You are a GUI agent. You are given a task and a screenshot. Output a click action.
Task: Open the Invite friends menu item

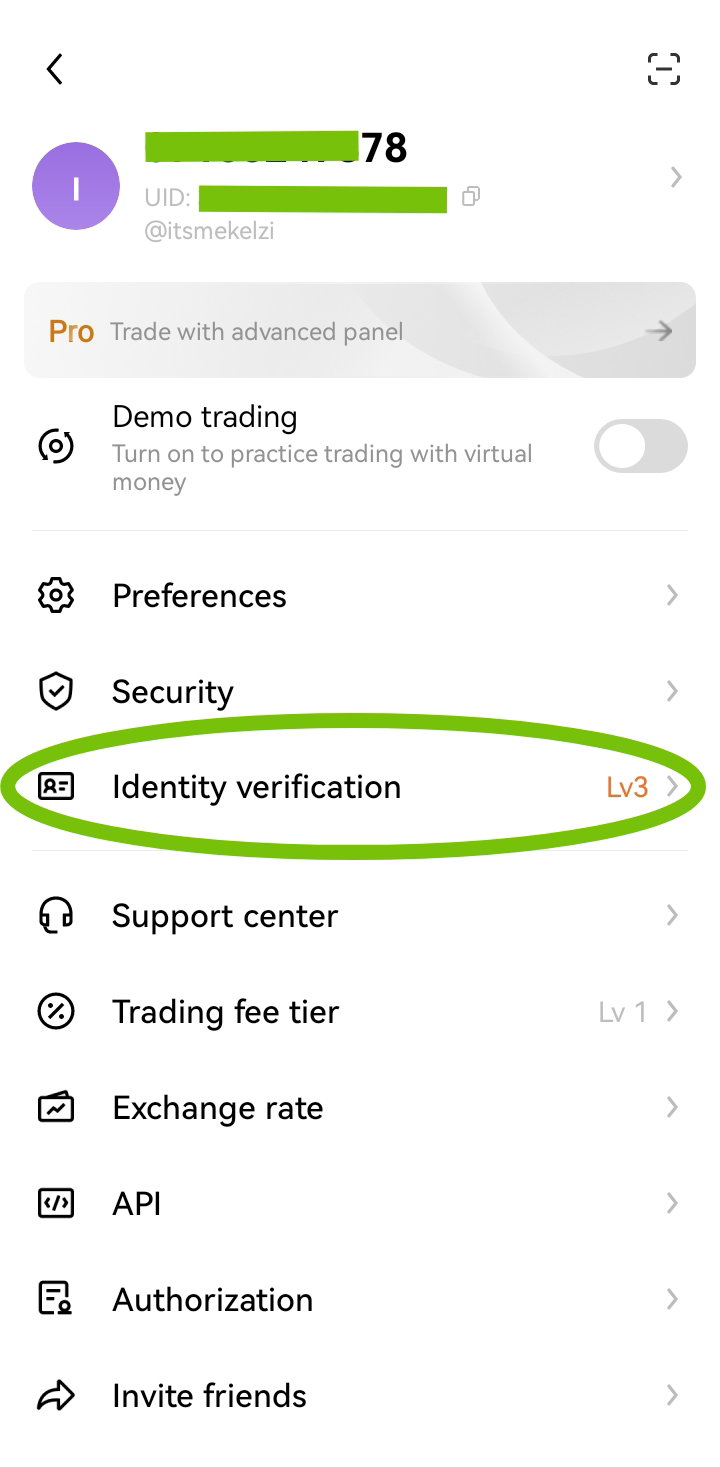(x=360, y=1396)
